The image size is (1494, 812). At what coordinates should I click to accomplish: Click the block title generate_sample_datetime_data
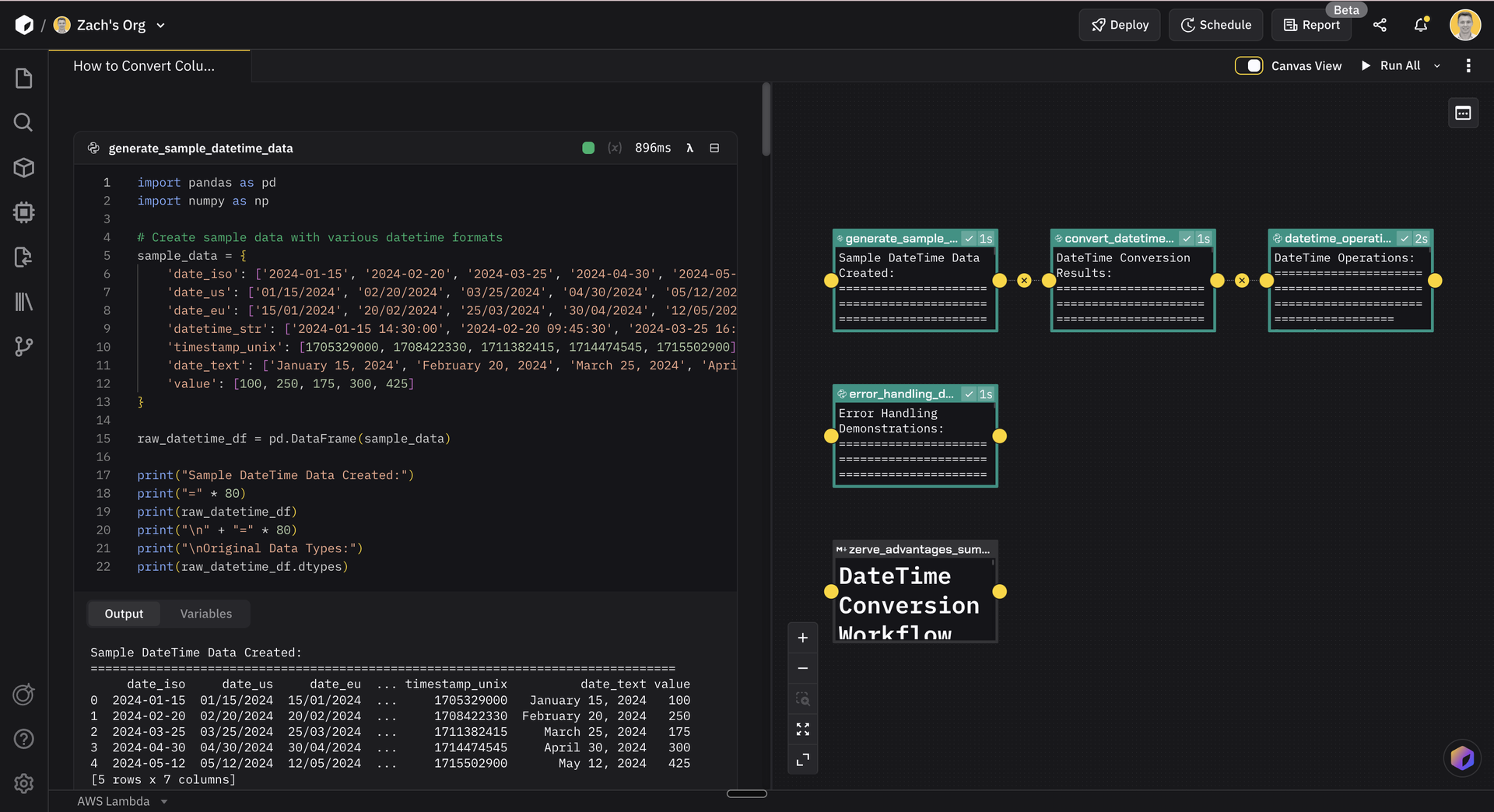[x=201, y=148]
